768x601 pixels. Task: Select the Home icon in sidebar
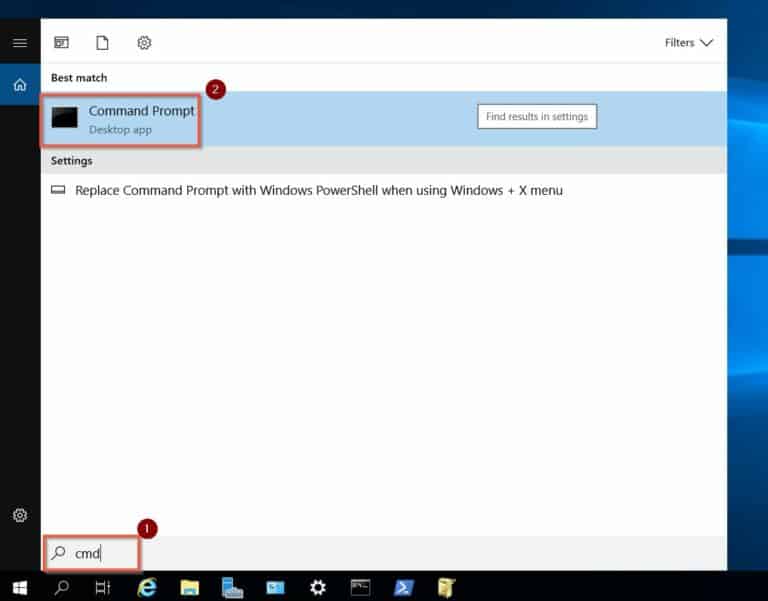[x=20, y=85]
